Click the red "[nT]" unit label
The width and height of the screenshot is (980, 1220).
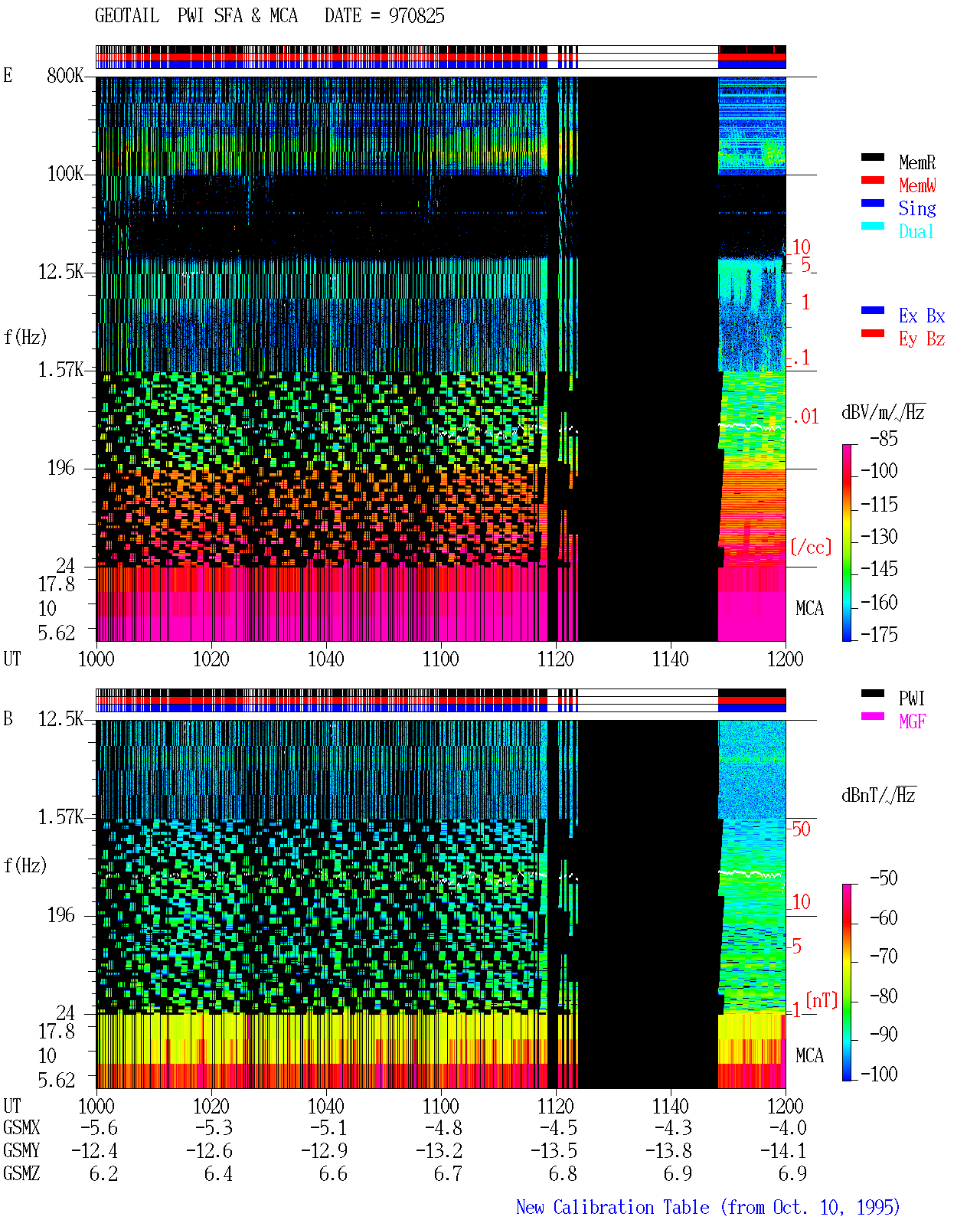[x=822, y=1000]
